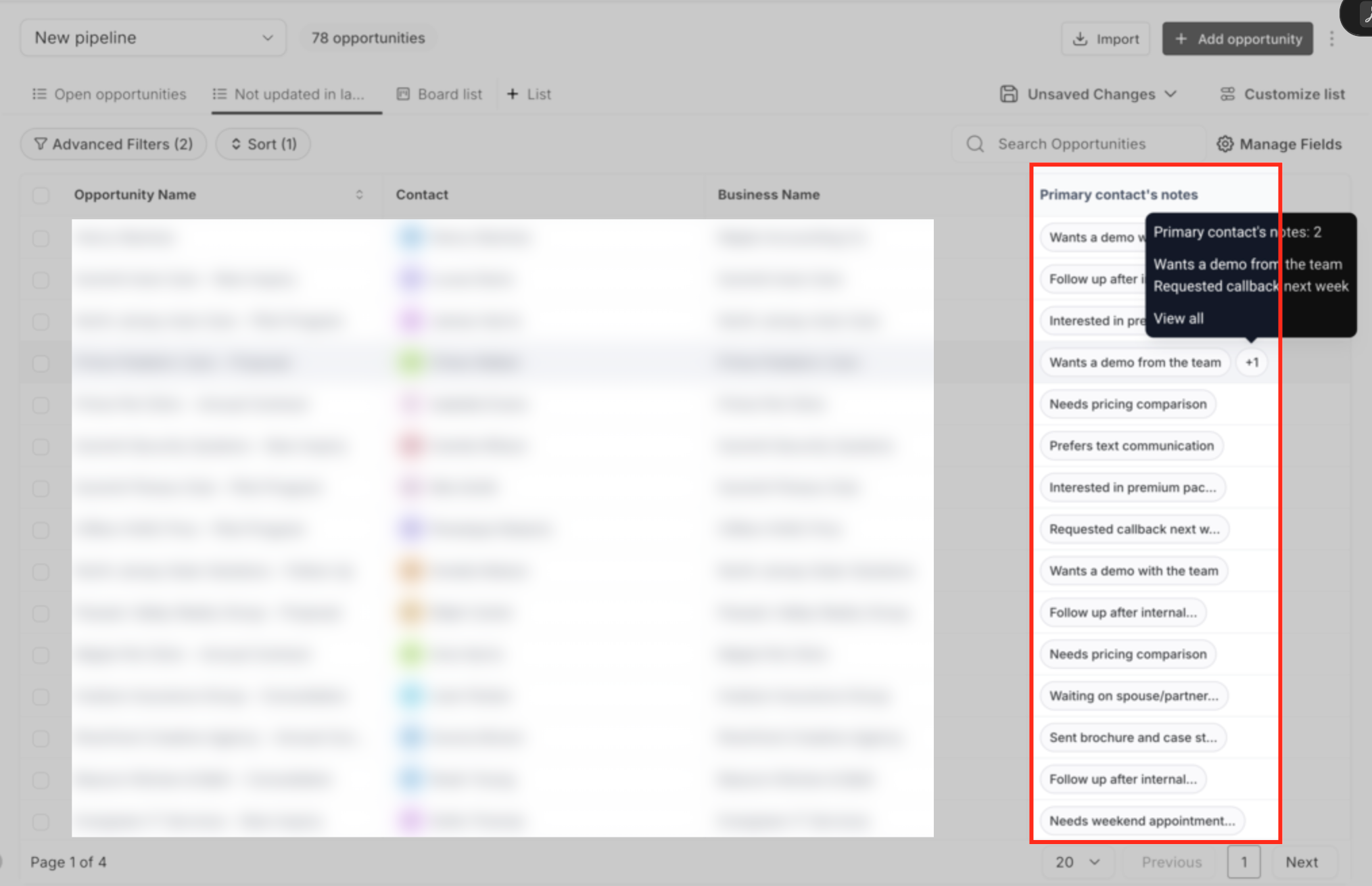1372x886 pixels.
Task: Click 'Interested in premium pac...' note chip
Action: coord(1133,488)
